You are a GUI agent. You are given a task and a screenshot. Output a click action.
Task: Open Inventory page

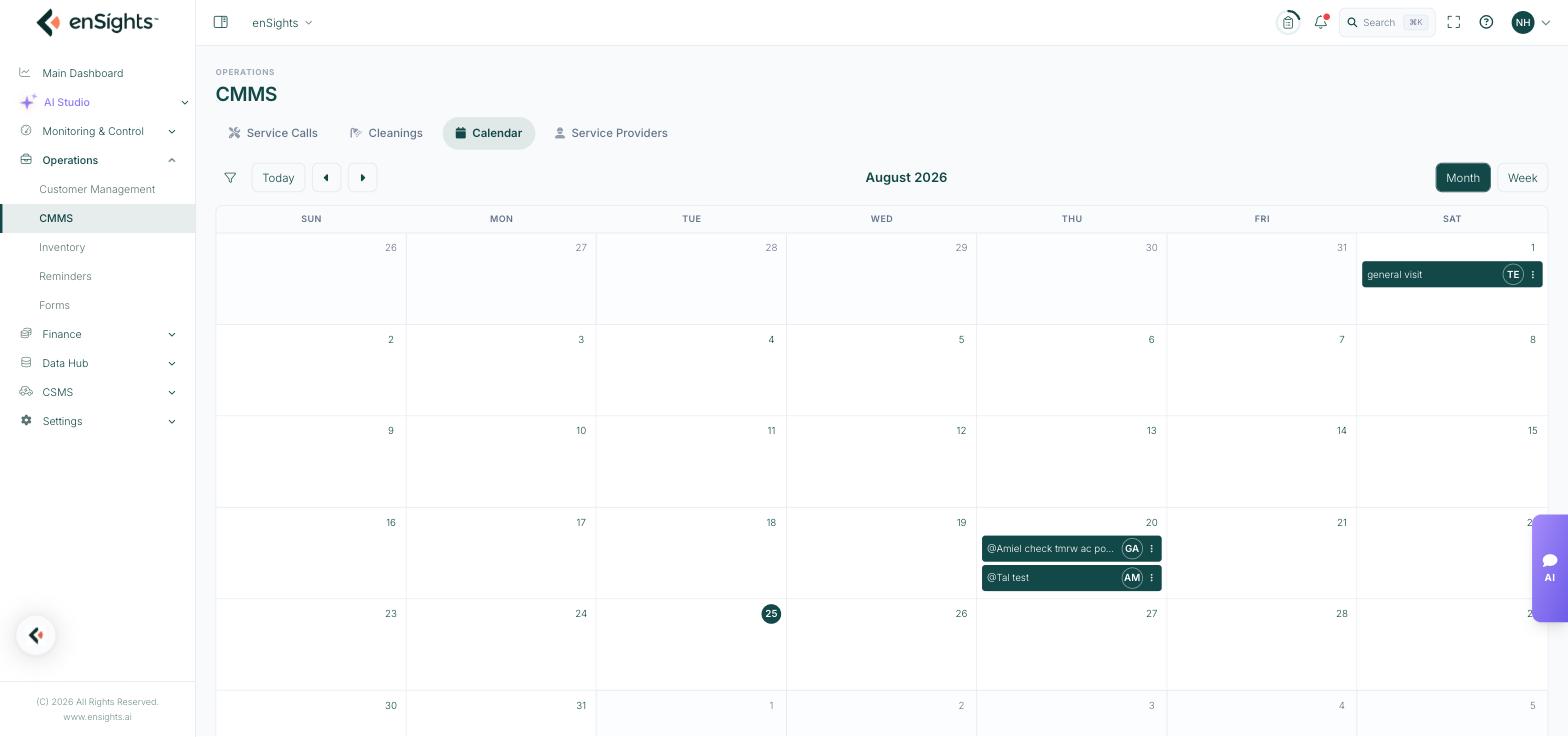coord(62,247)
